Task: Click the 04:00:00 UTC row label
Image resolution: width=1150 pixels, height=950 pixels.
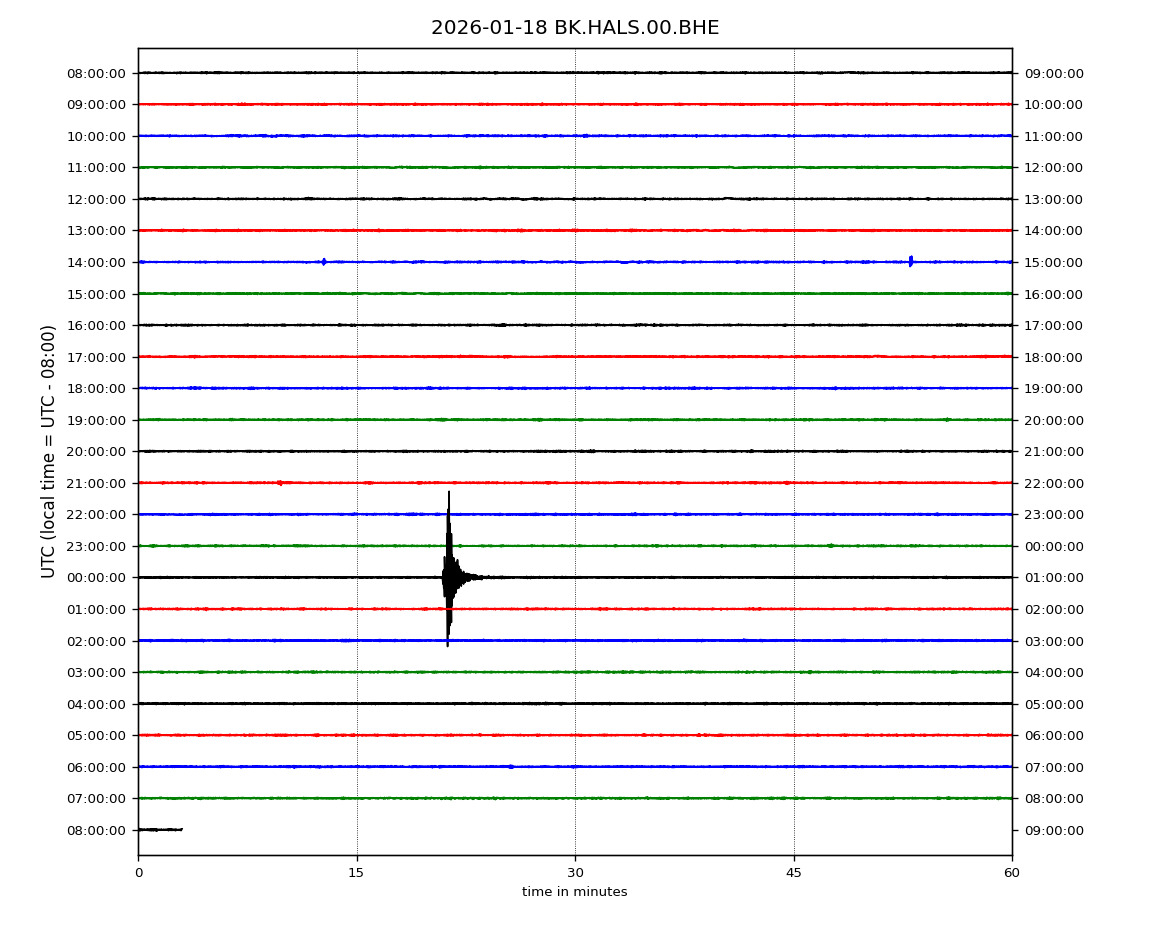Action: coord(97,704)
